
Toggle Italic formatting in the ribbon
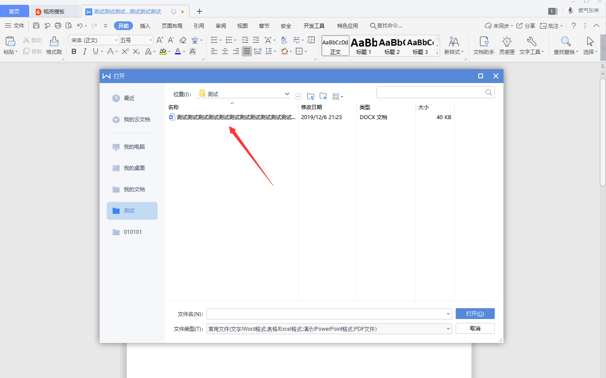click(x=84, y=51)
